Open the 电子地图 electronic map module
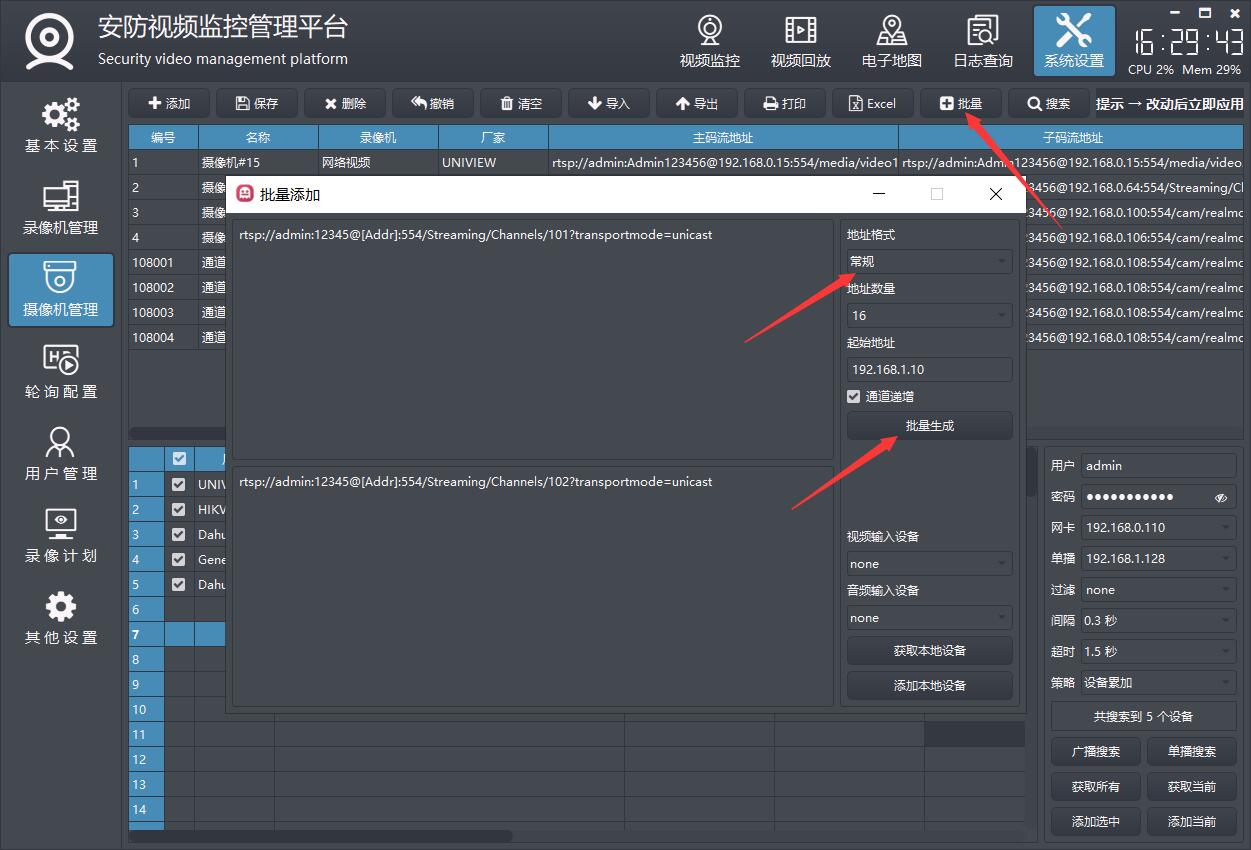 click(x=891, y=42)
